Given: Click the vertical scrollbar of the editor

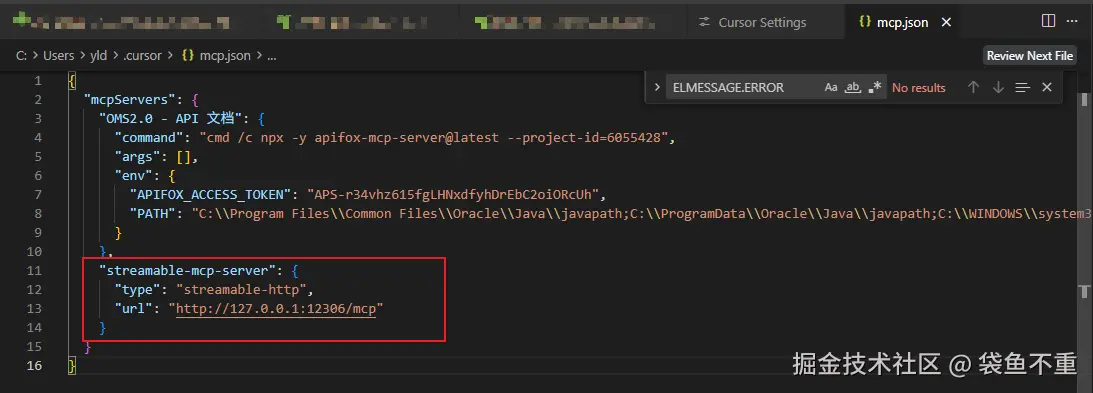Looking at the screenshot, I should 1085,230.
